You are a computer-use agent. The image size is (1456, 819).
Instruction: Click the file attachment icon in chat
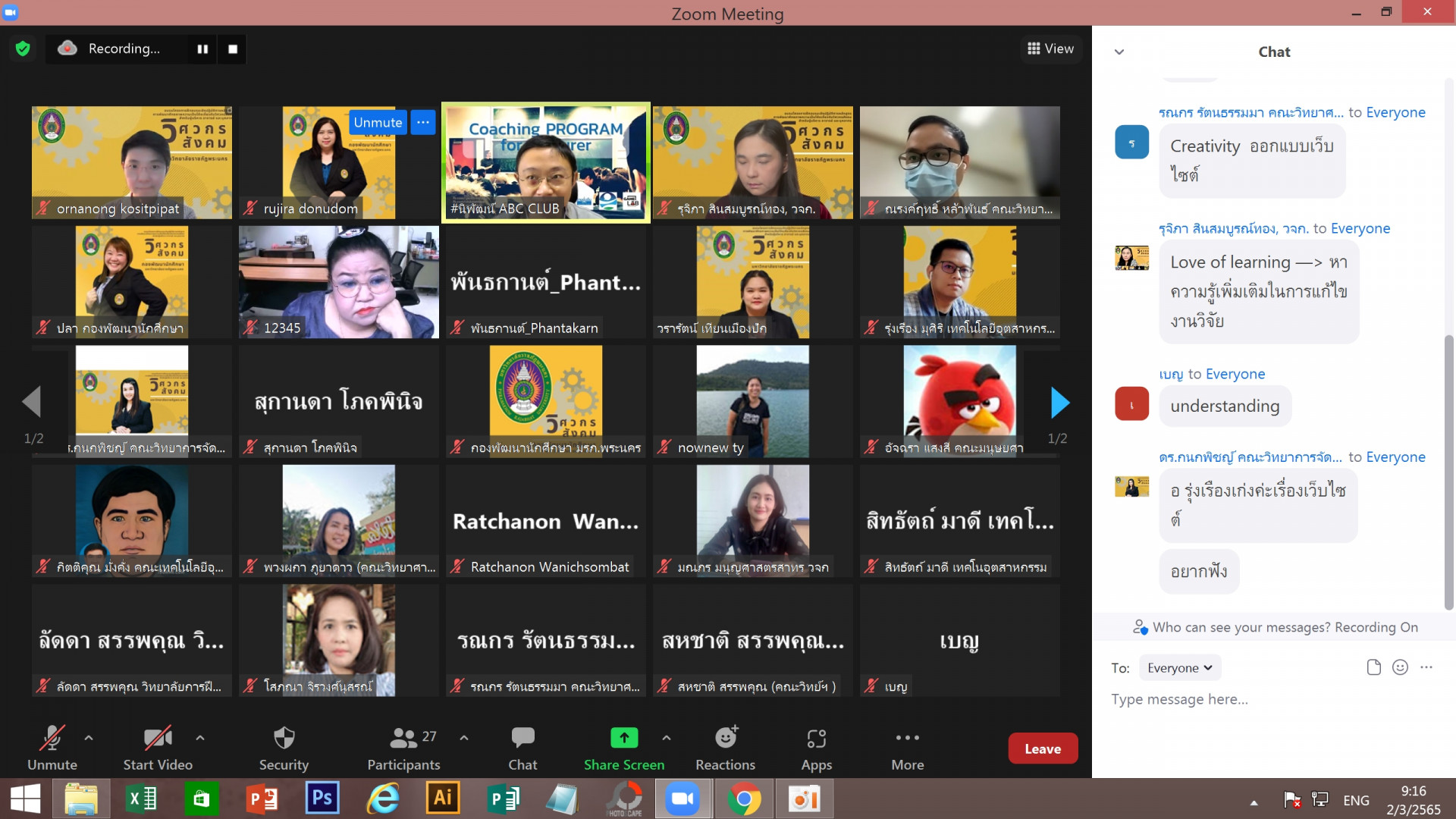[x=1373, y=667]
